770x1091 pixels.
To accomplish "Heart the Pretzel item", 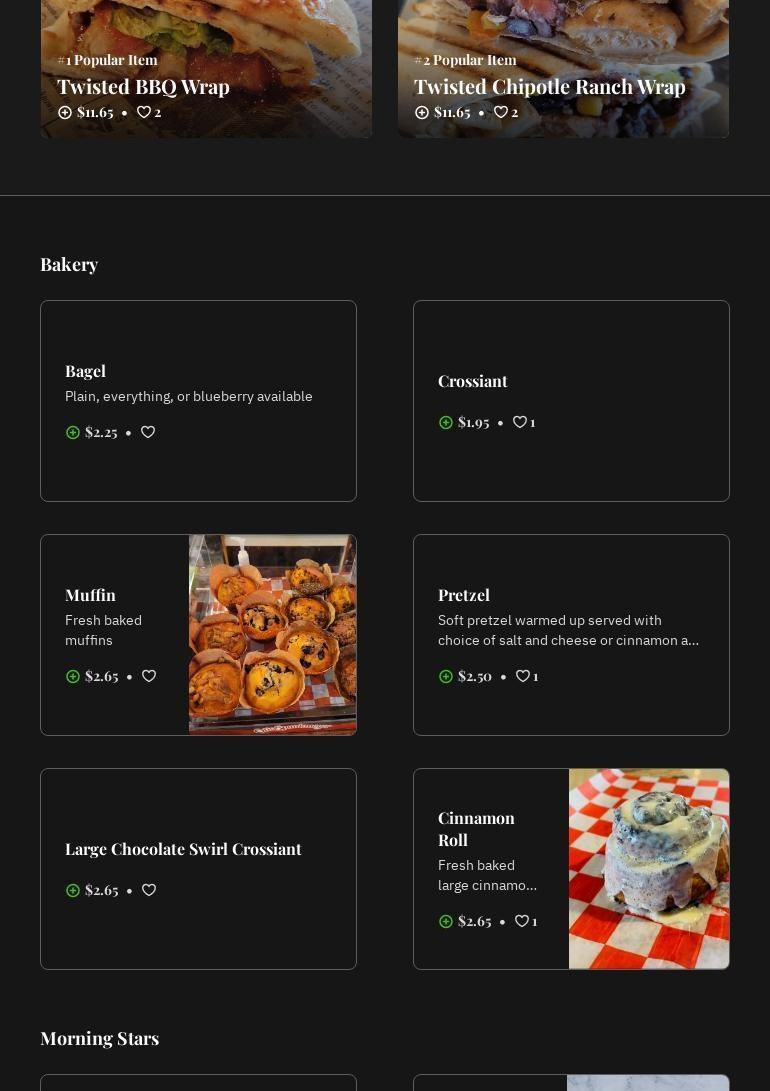I will coord(523,676).
